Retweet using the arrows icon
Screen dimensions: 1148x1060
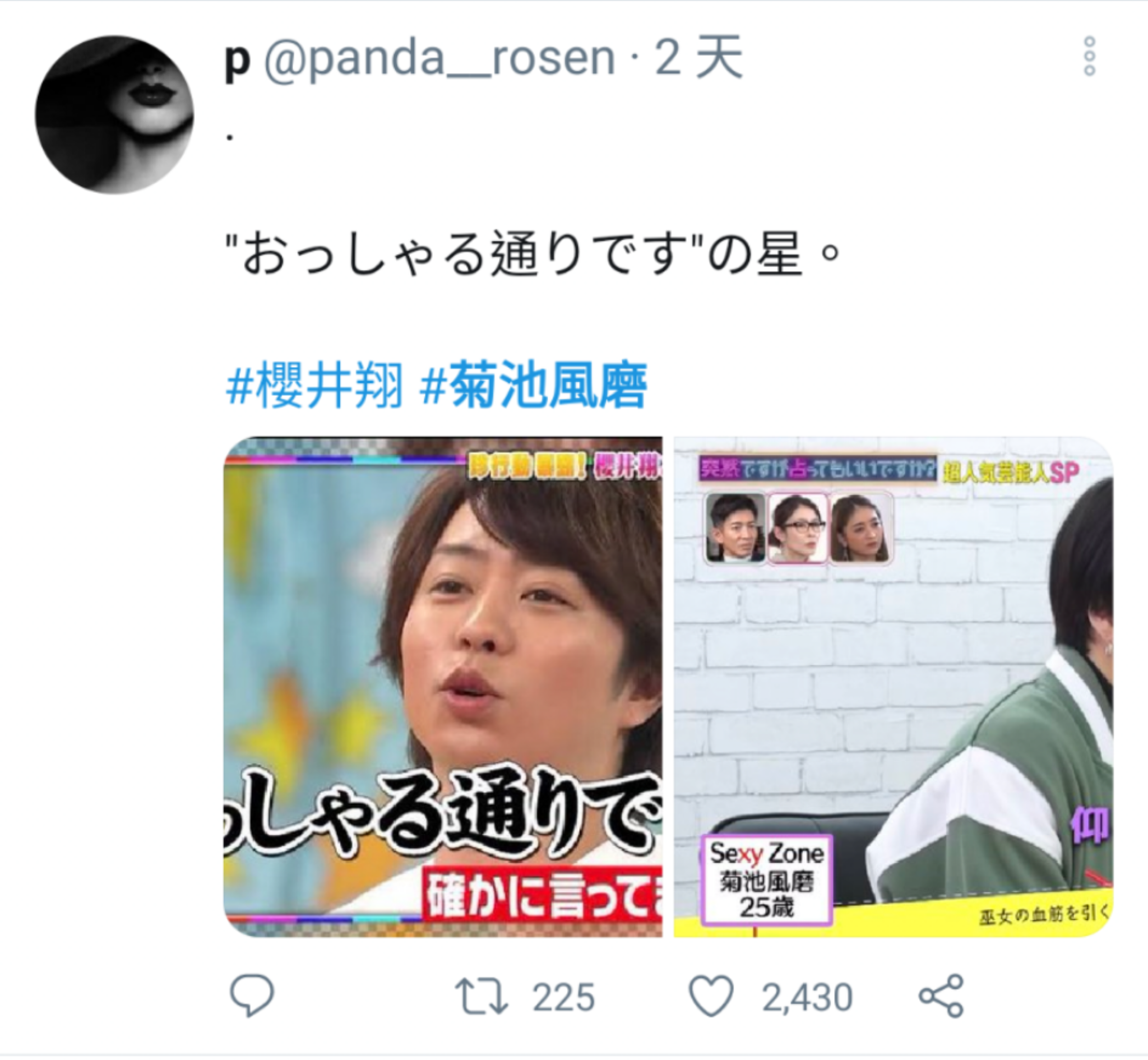[482, 997]
